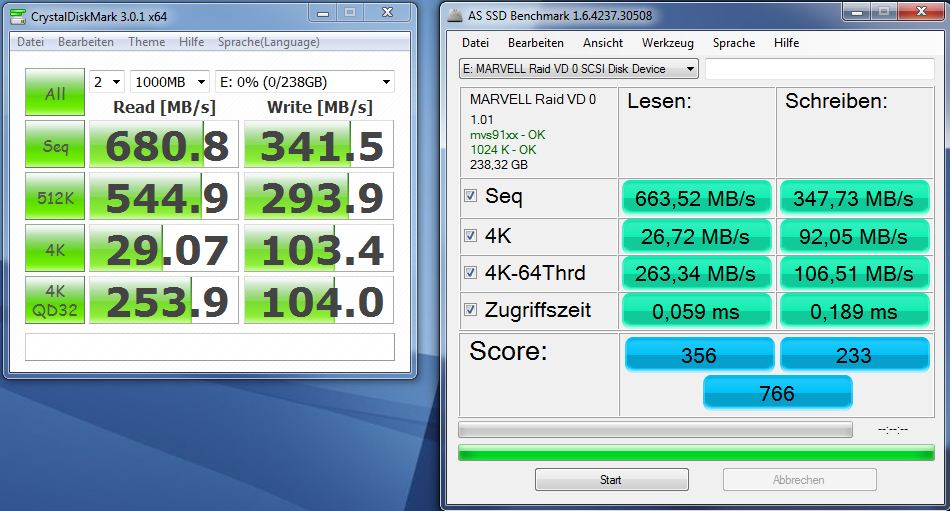
Task: Open Hilfe menu in CrystalDiskMark
Action: [x=191, y=42]
